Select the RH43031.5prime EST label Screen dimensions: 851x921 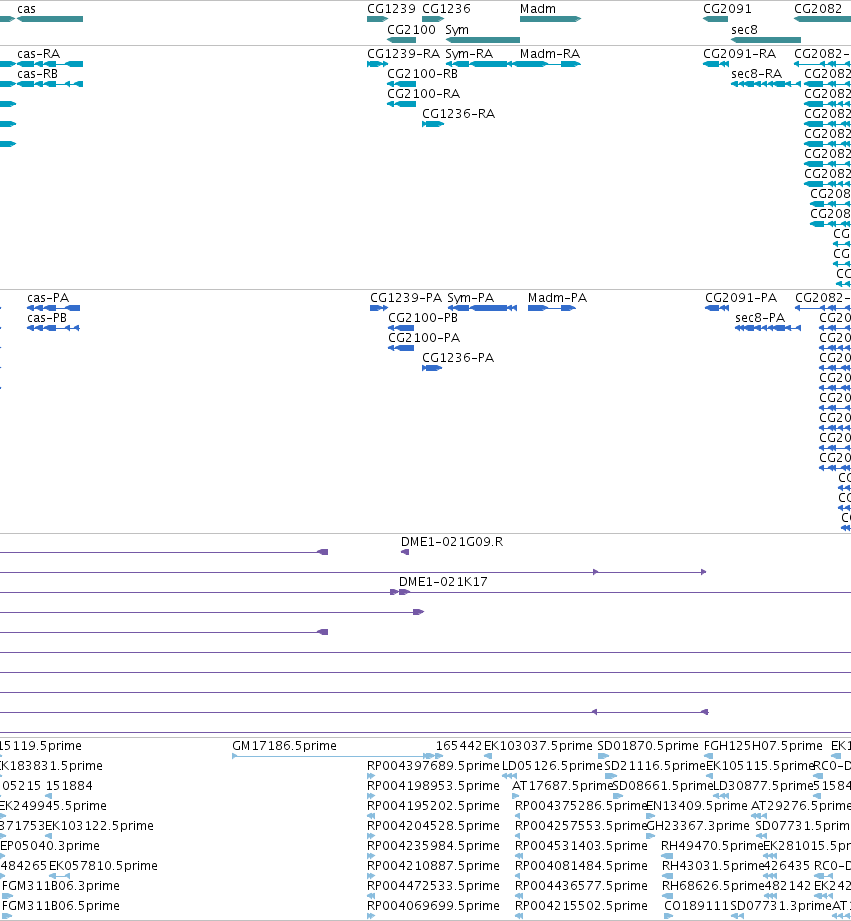pos(712,866)
